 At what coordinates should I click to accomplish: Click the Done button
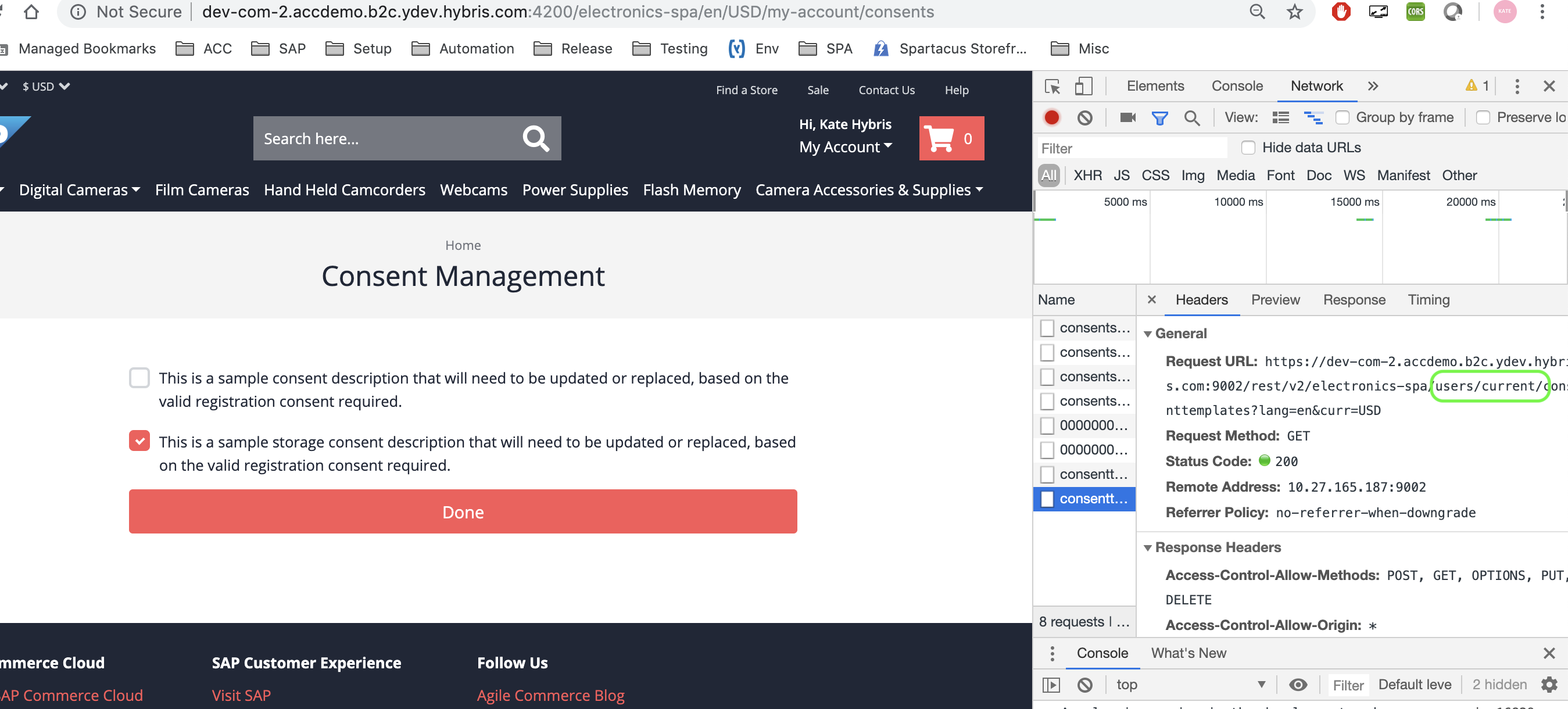pyautogui.click(x=463, y=511)
